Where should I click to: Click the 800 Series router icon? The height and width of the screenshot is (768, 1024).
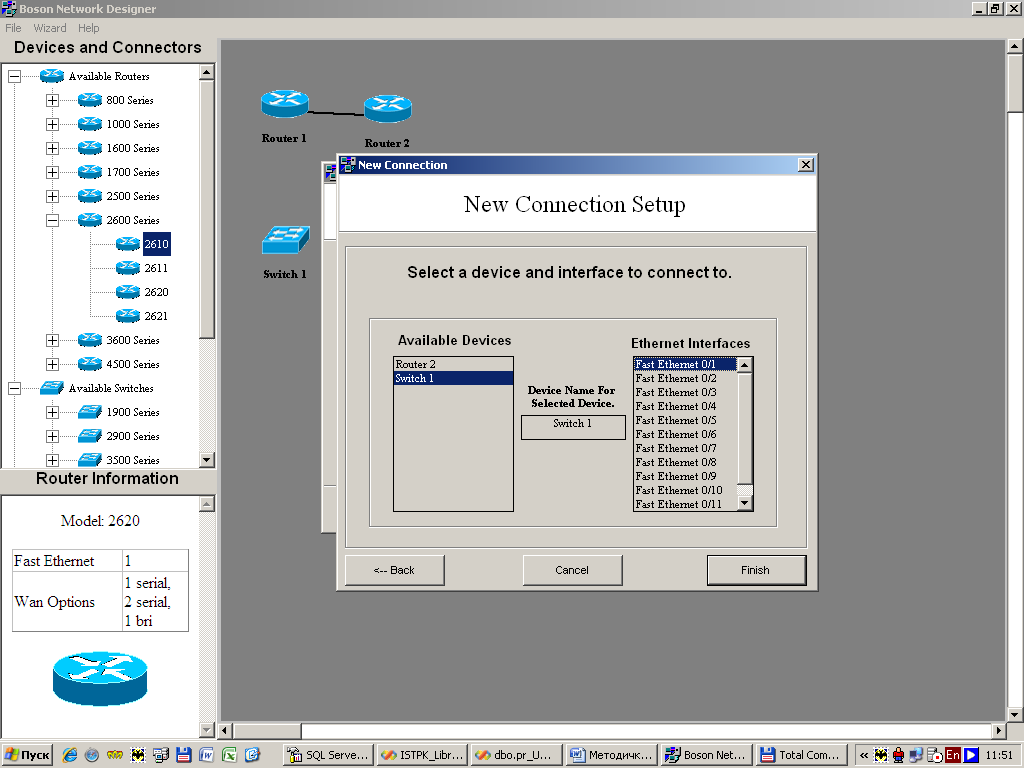tap(89, 100)
